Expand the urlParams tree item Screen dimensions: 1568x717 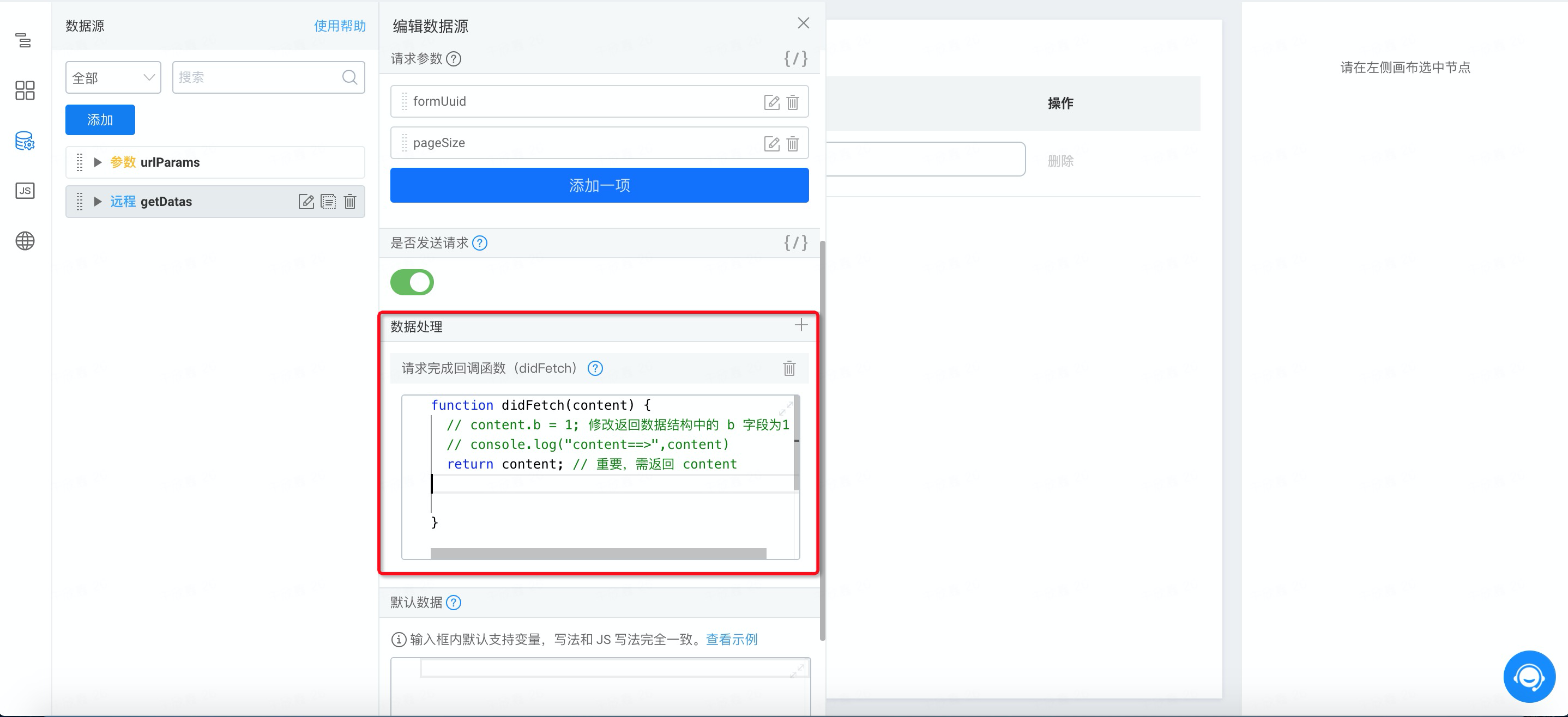[98, 162]
